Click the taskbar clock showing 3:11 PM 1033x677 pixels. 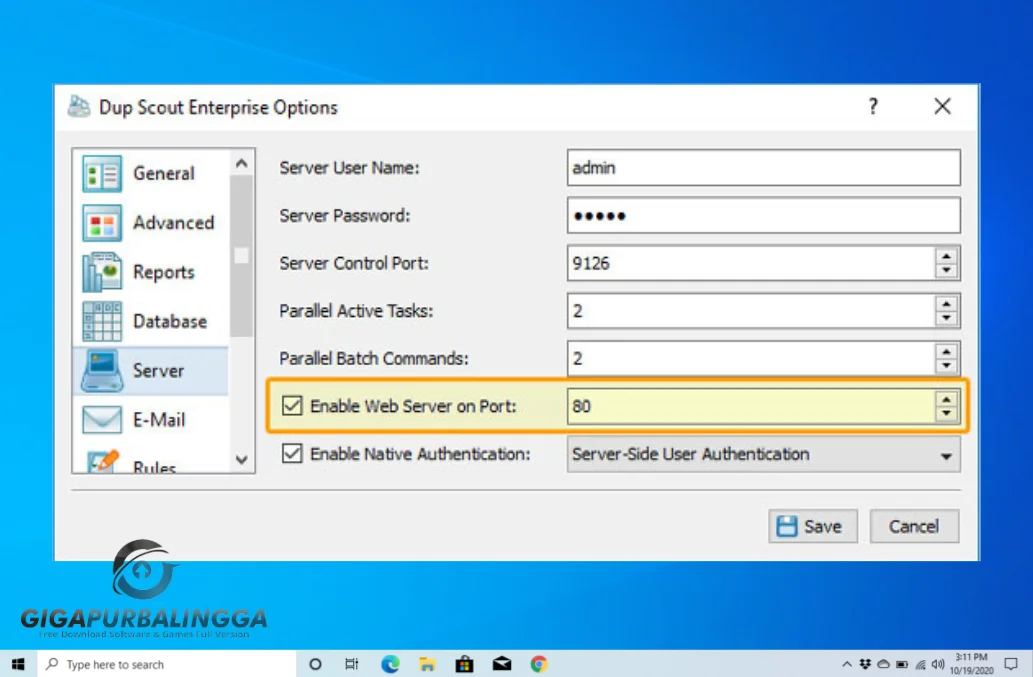(971, 664)
